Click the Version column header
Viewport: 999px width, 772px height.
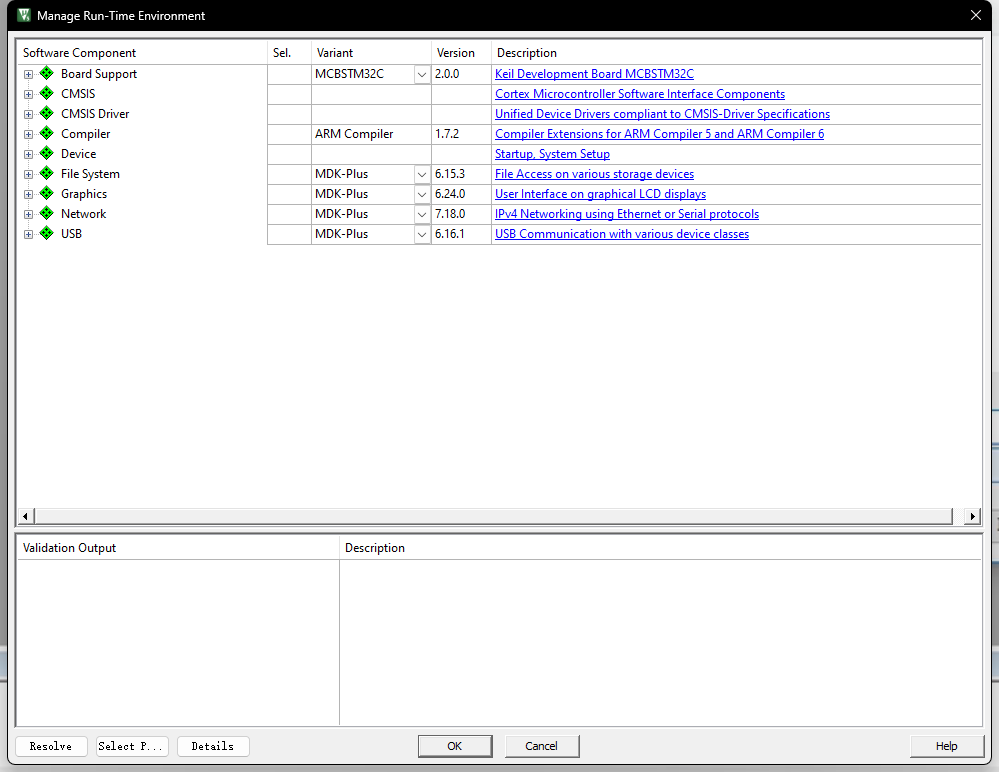tap(461, 53)
